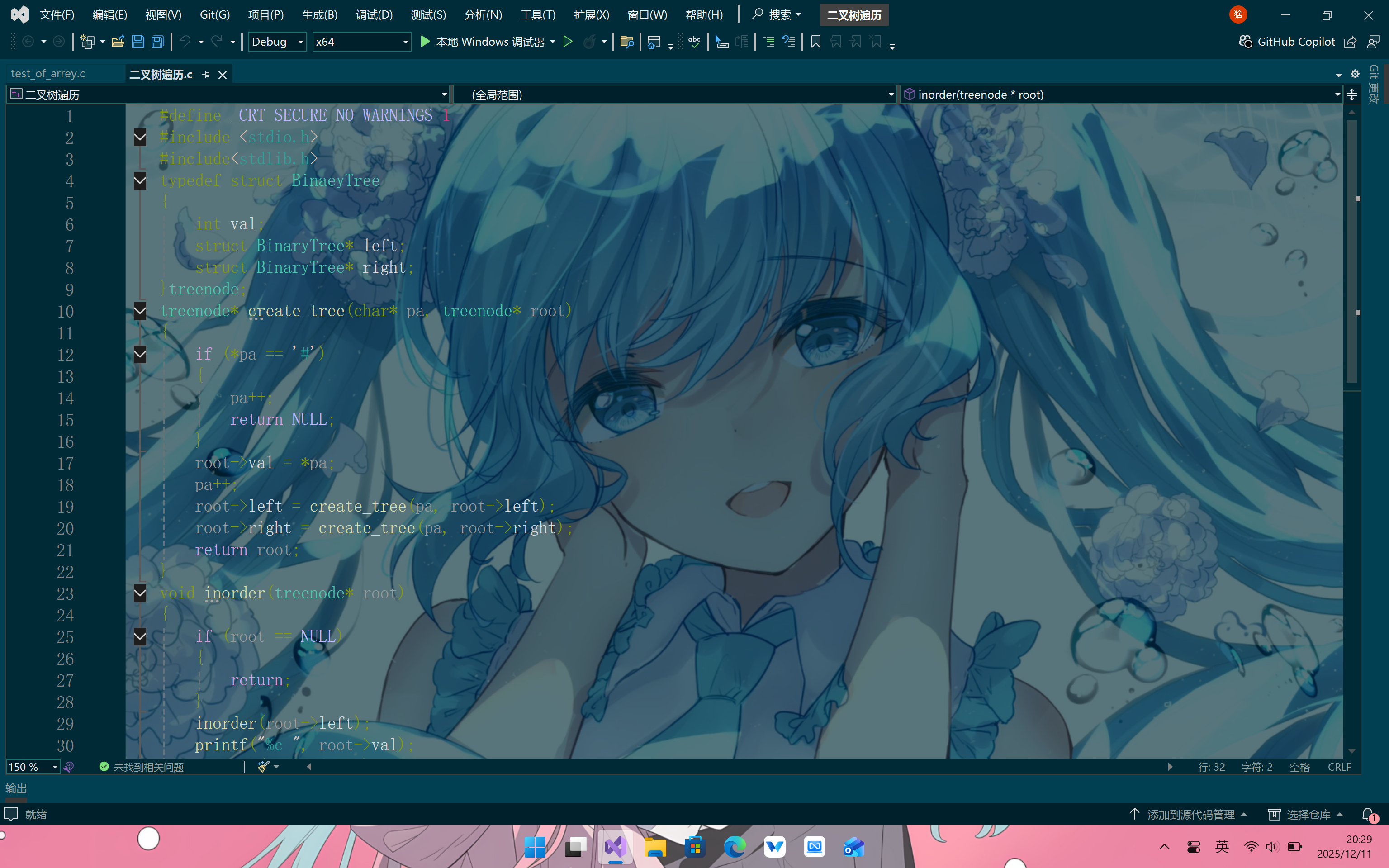Open the 150 % zoom level dropdown
Screen dimensions: 1389x868
55,767
